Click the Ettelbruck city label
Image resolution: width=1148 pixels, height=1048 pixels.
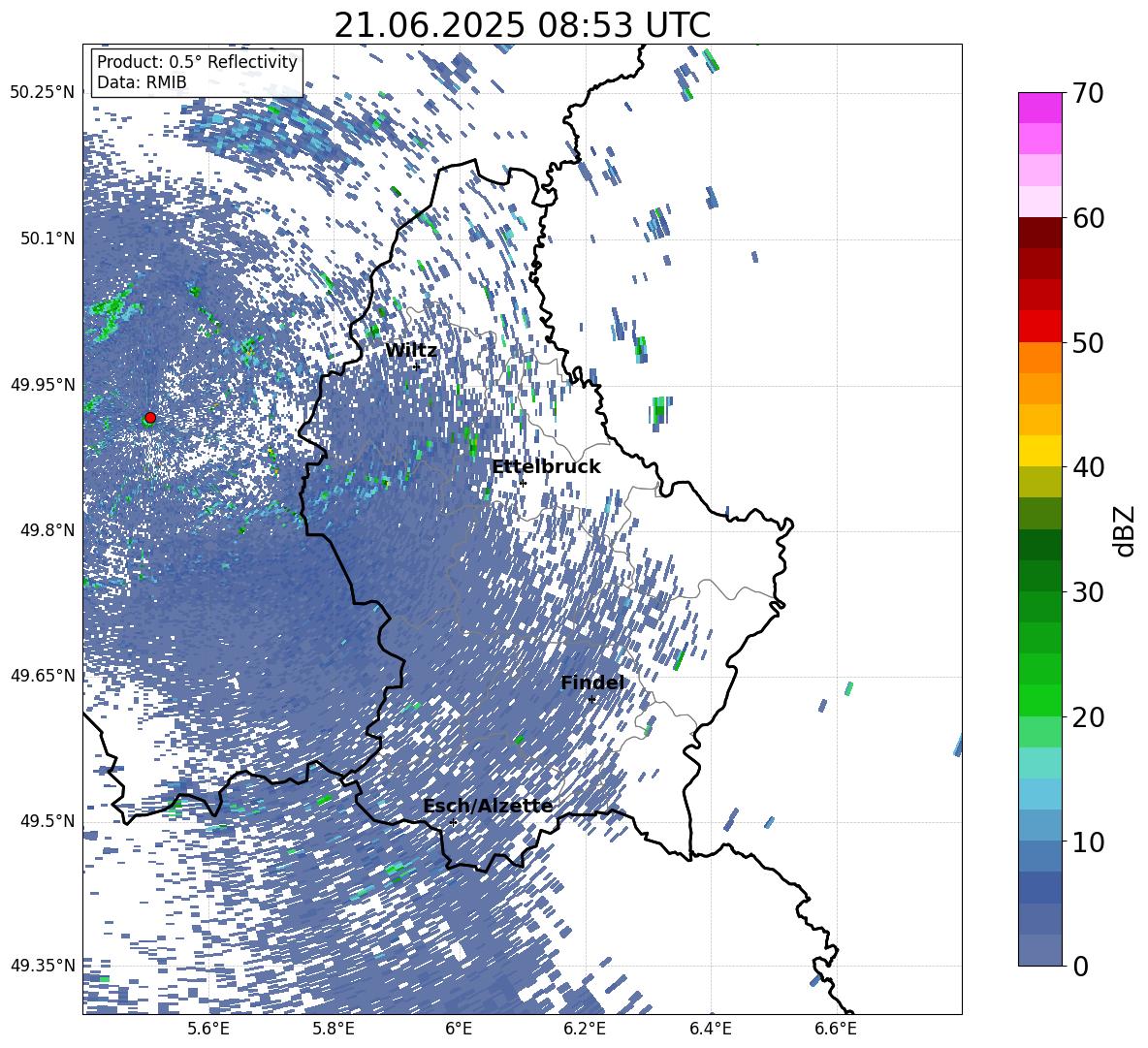[546, 467]
